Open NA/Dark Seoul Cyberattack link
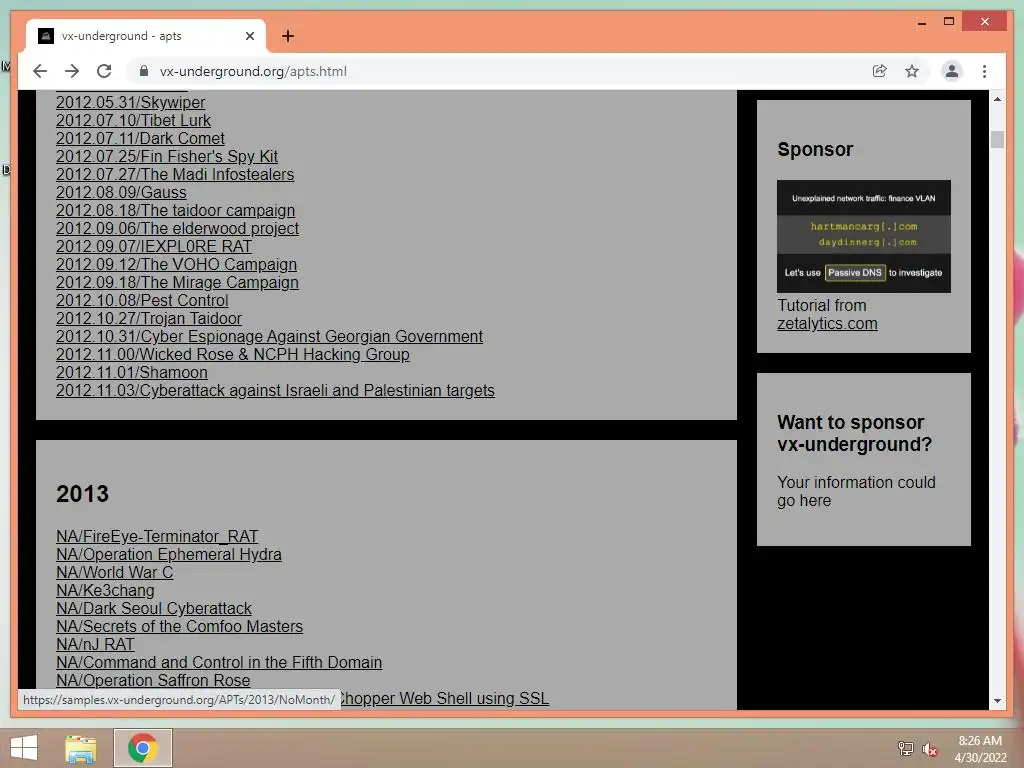The width and height of the screenshot is (1024, 768). tap(154, 608)
